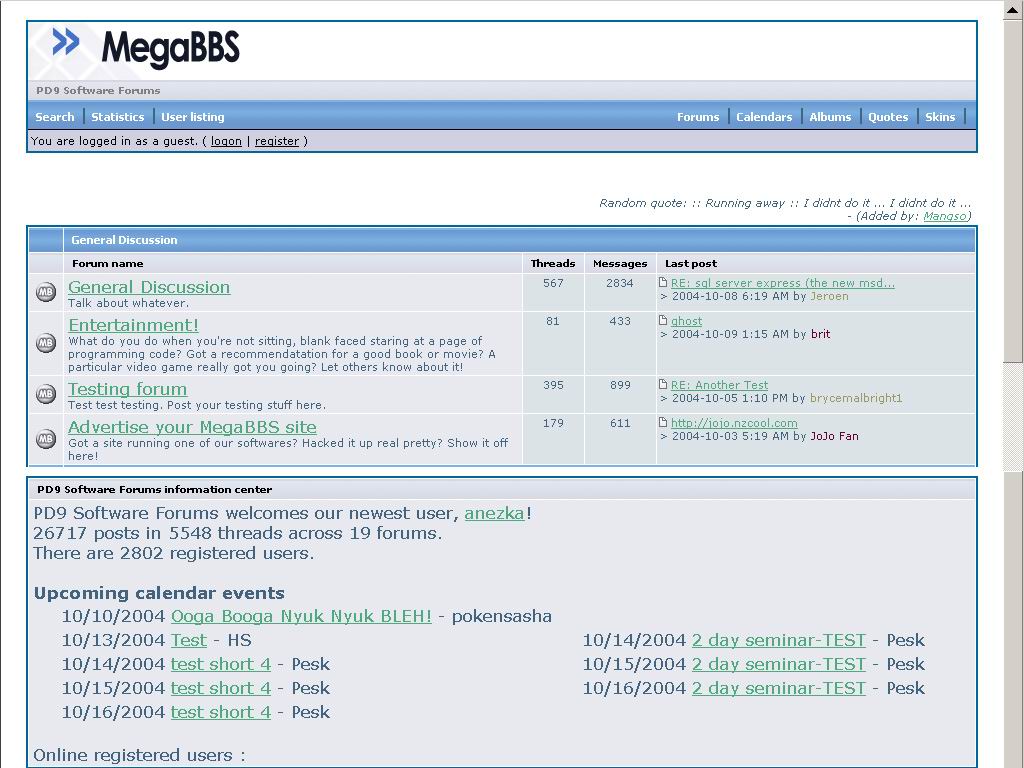Open the http://jojo.nzcool.com post link
This screenshot has width=1024, height=768.
pyautogui.click(x=734, y=423)
